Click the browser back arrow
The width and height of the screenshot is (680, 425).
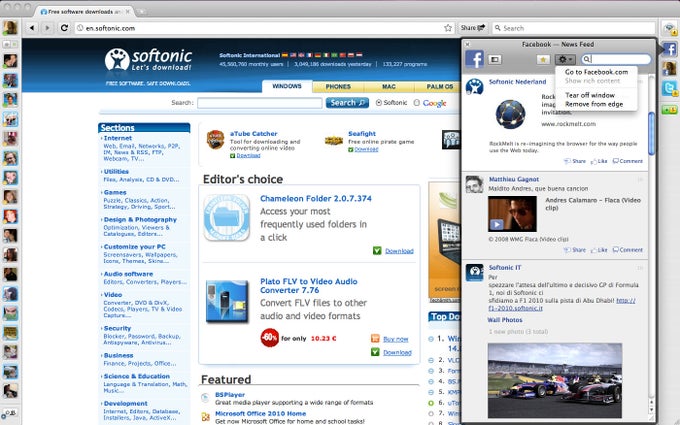pyautogui.click(x=32, y=28)
